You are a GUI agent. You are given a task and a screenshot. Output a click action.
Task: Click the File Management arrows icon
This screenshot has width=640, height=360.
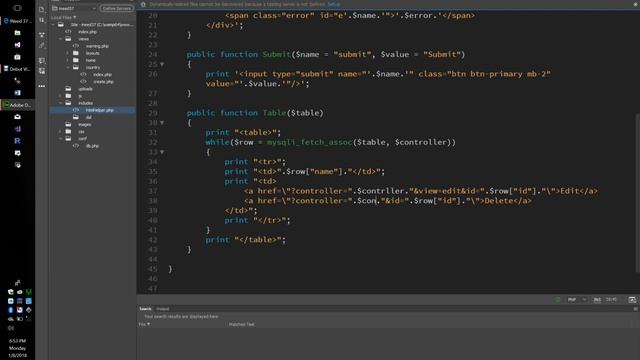tap(42, 20)
